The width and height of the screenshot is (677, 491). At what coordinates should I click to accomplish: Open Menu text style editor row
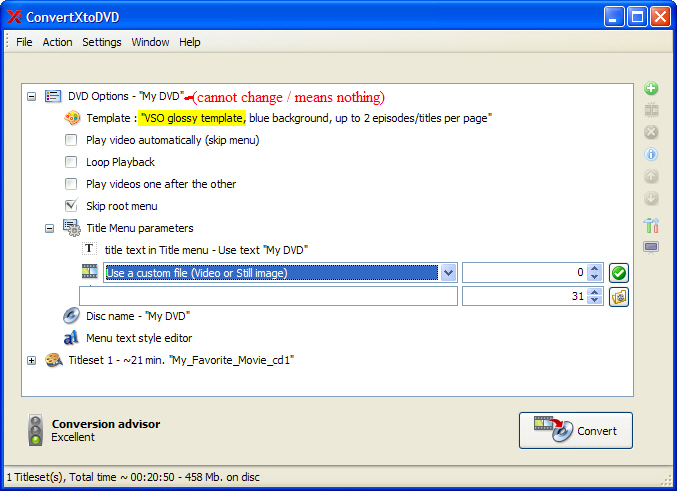139,338
